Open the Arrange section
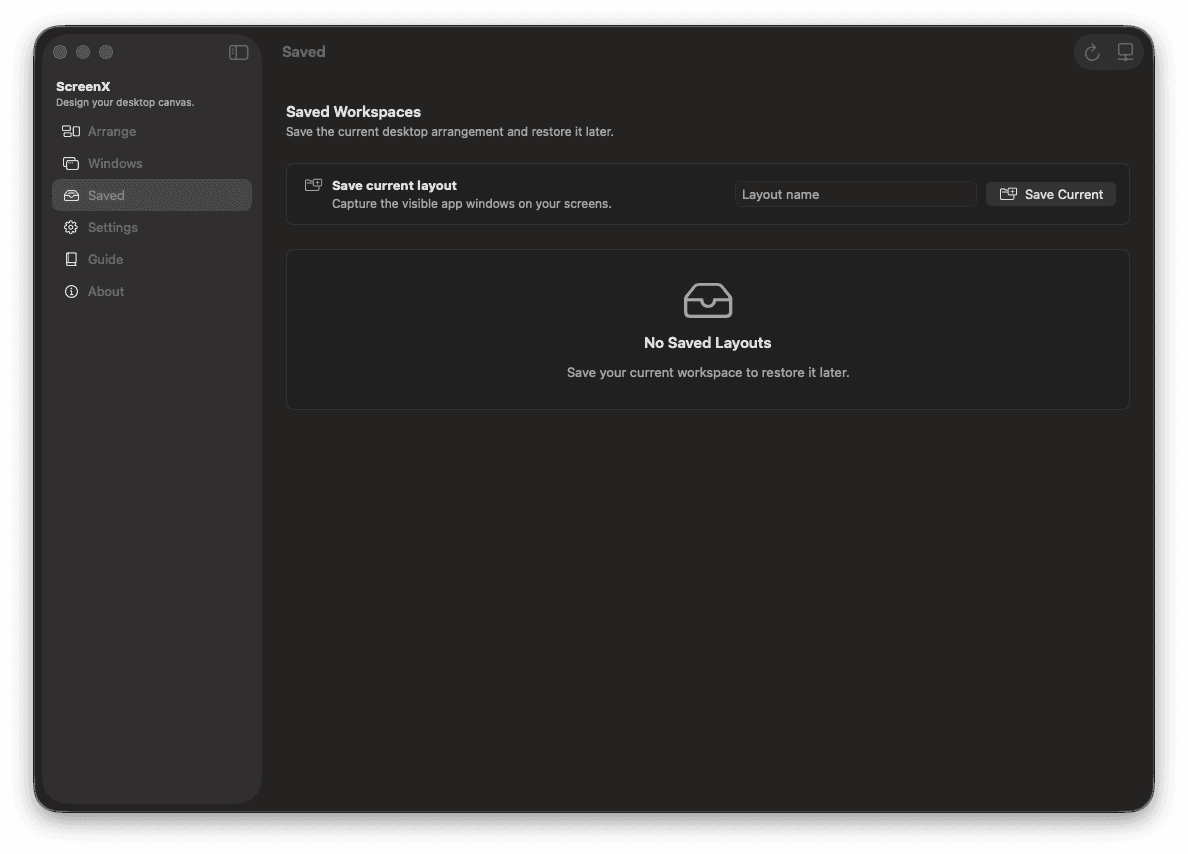 tap(152, 131)
